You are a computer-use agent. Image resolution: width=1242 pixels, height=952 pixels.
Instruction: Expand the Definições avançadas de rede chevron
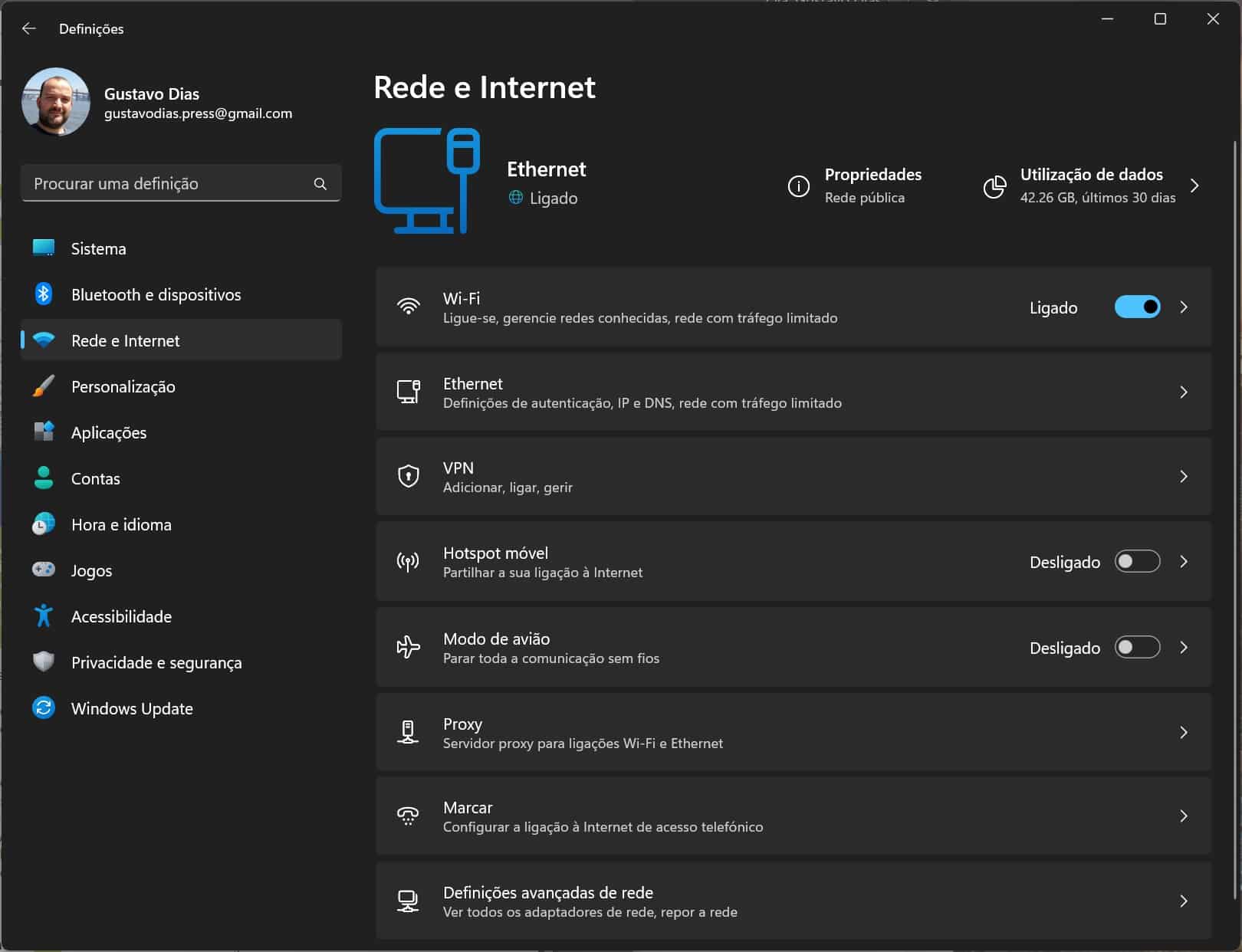coord(1184,901)
